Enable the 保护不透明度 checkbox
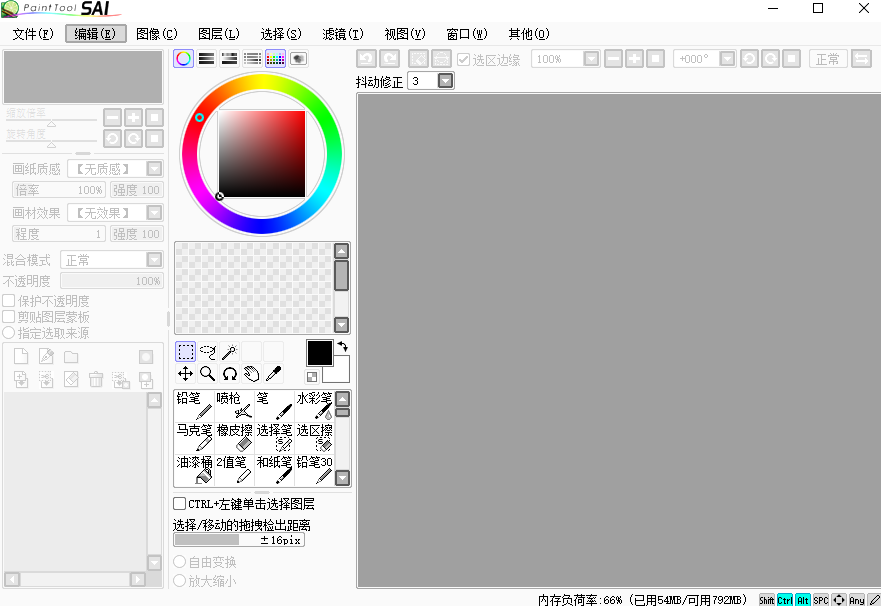This screenshot has height=606, width=881. [8, 298]
